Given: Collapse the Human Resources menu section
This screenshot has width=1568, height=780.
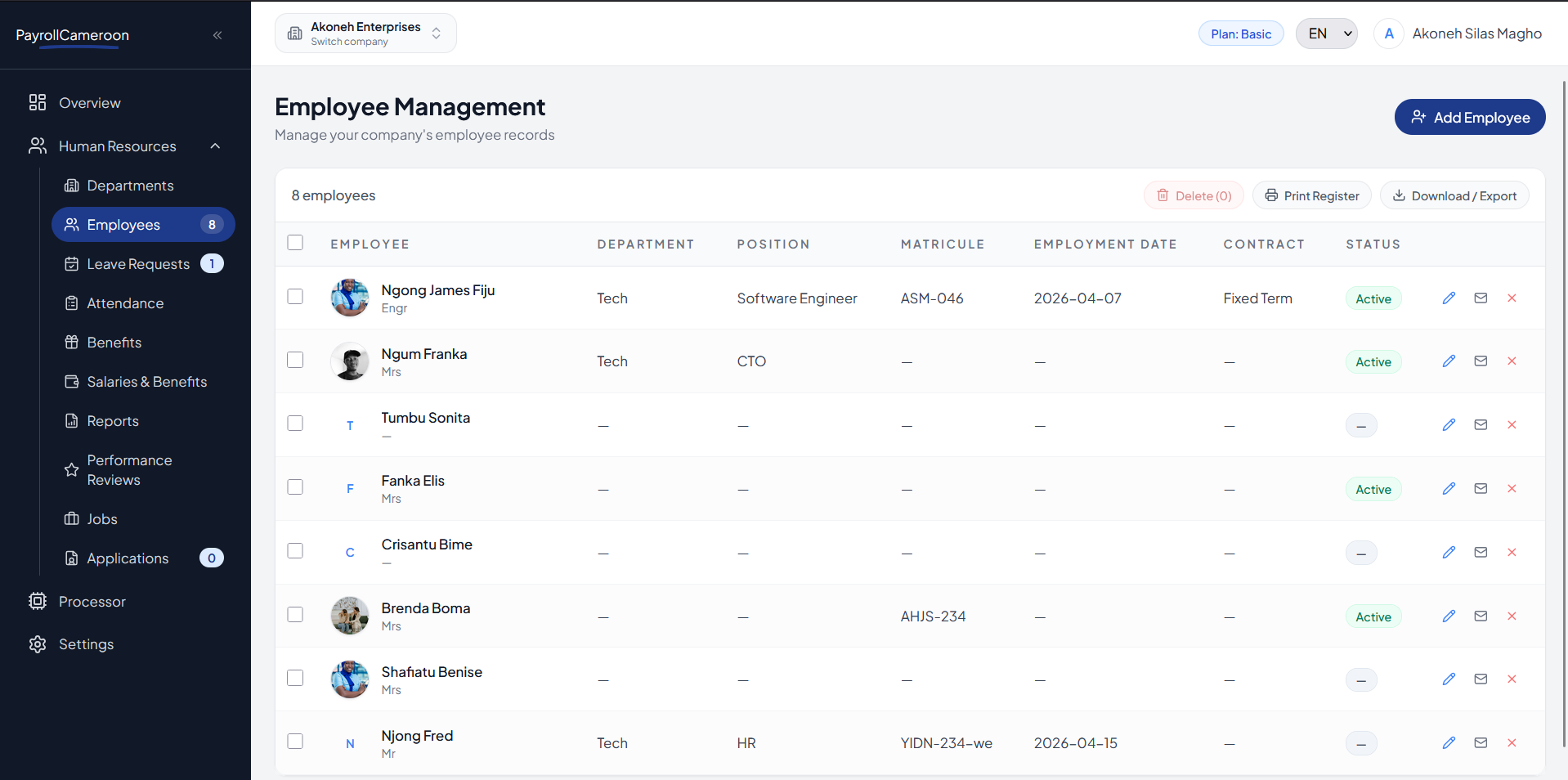Looking at the screenshot, I should click(x=215, y=146).
